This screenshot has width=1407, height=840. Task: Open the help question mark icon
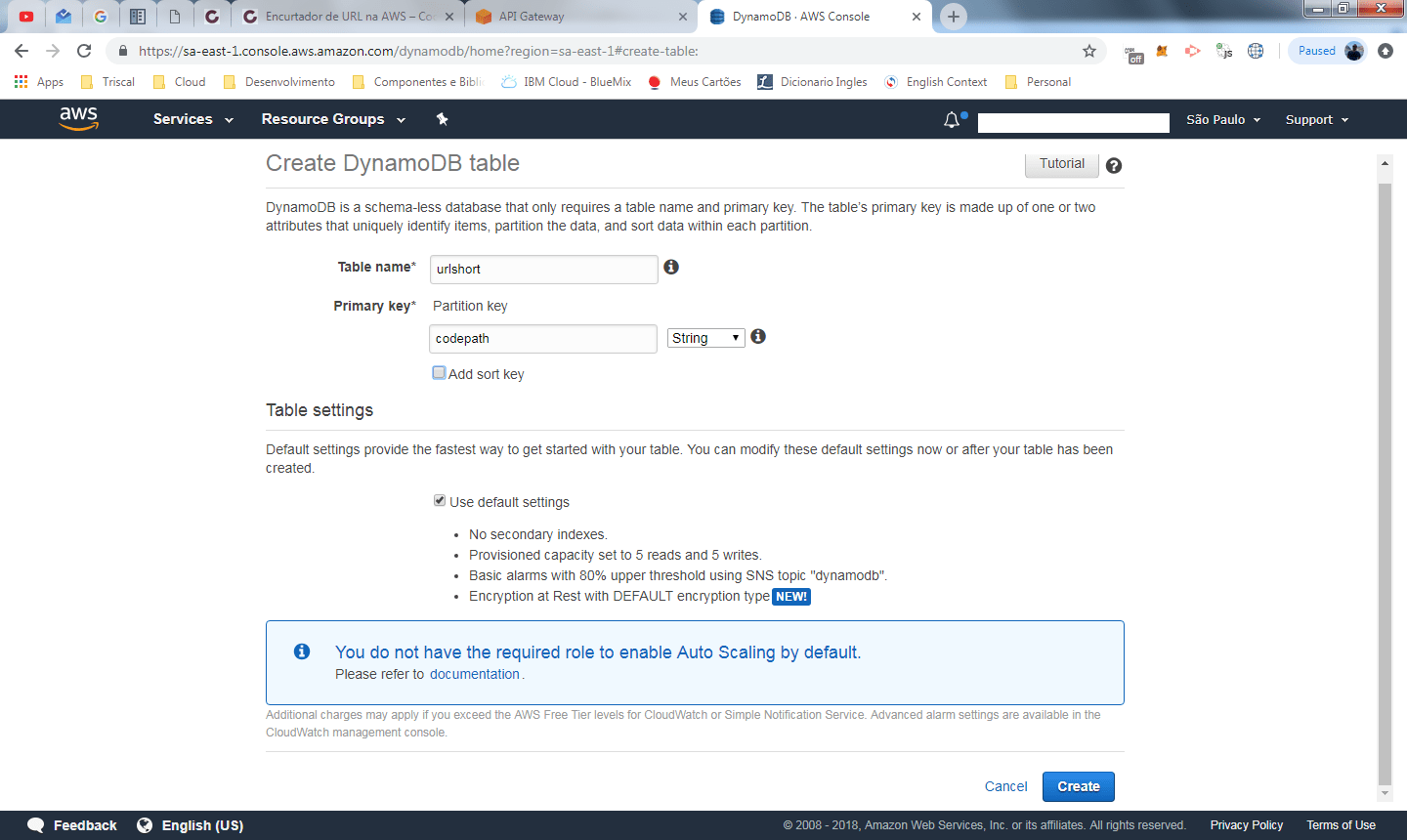point(1114,166)
